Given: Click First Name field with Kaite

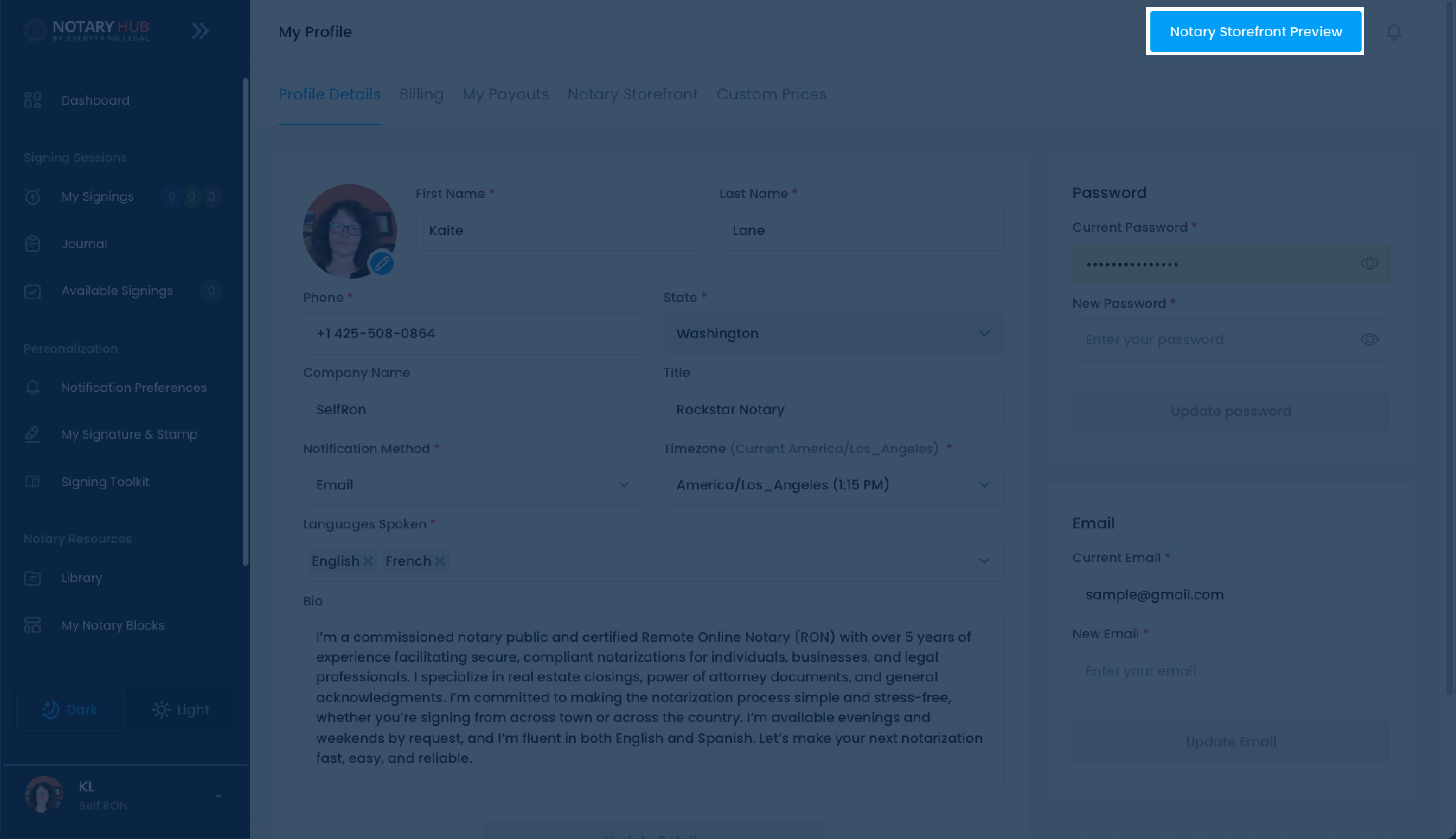Looking at the screenshot, I should coord(558,230).
